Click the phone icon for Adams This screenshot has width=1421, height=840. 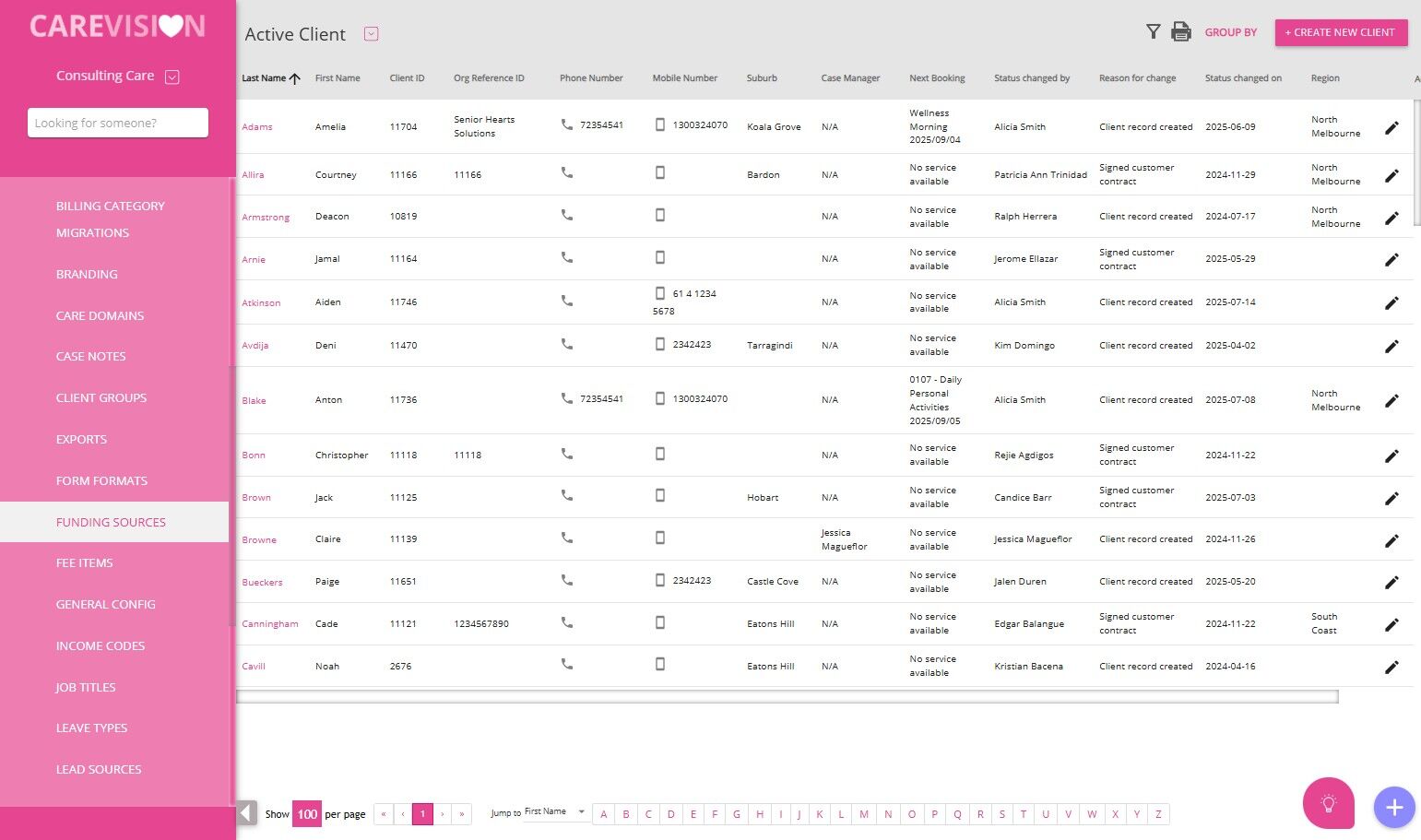point(567,124)
